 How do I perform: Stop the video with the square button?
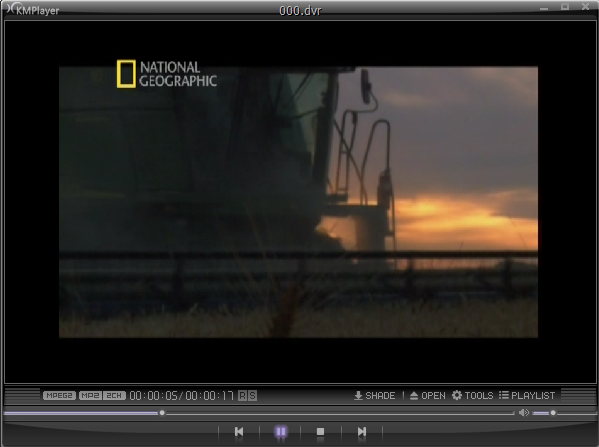pyautogui.click(x=321, y=432)
